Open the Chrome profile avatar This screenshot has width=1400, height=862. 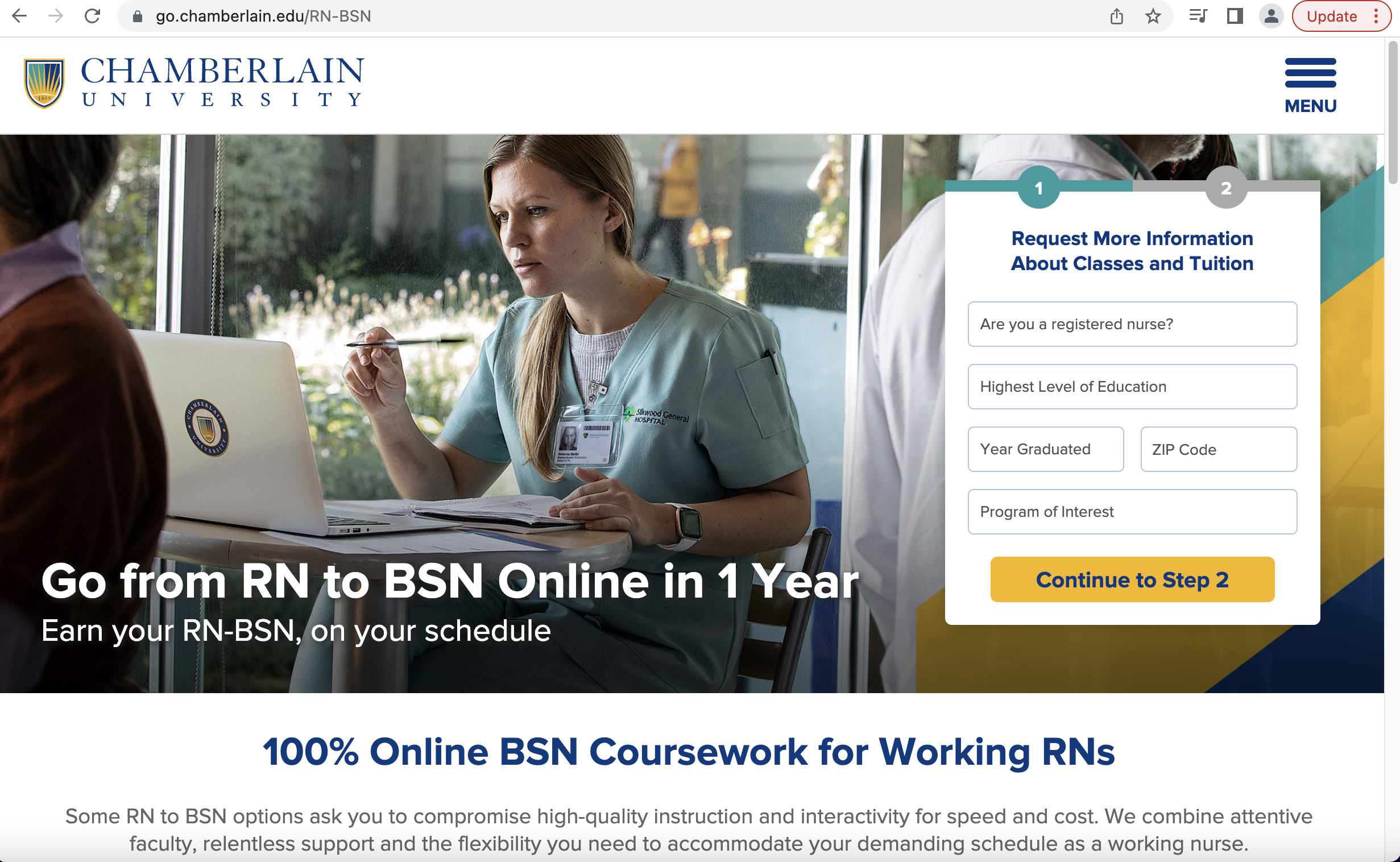coord(1271,16)
